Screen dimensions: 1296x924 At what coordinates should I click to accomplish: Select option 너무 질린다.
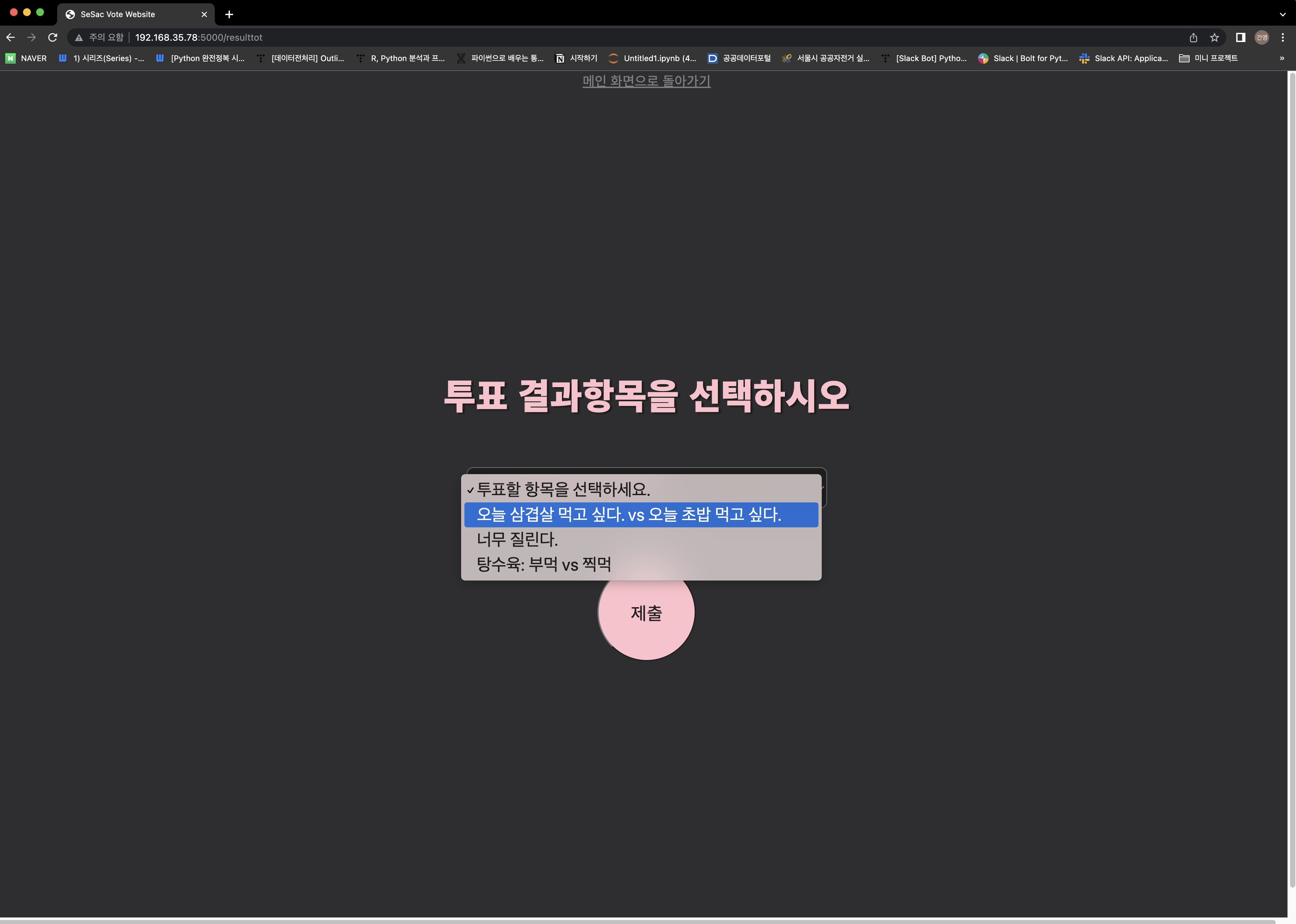(x=517, y=539)
